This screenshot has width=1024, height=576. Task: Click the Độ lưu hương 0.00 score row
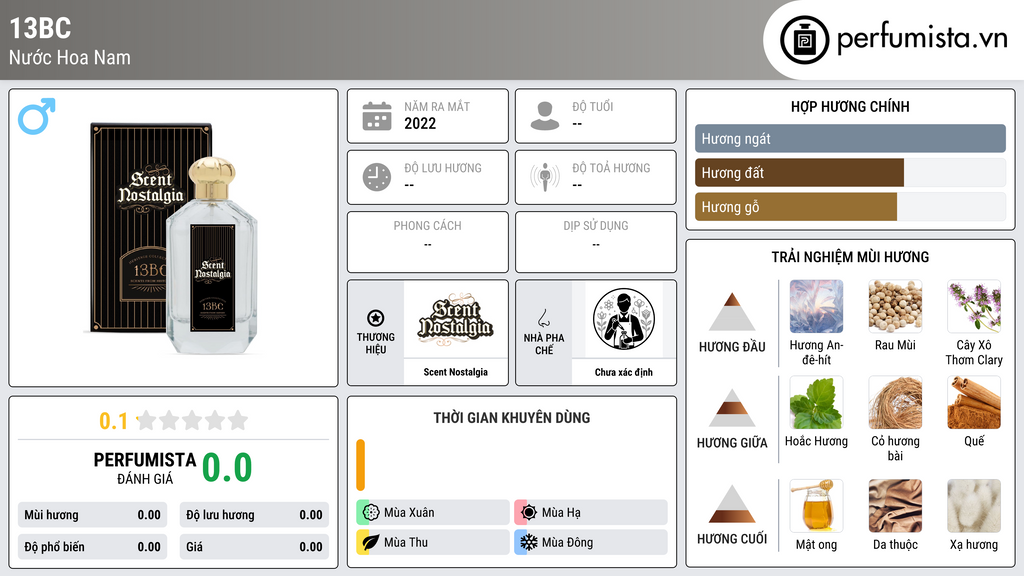click(254, 515)
